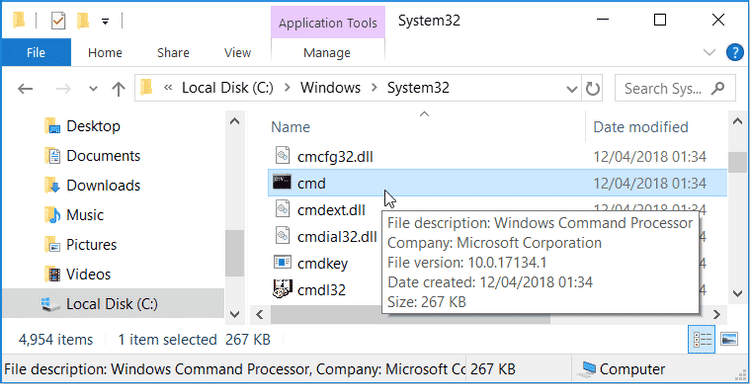Click the folder icon in the title bar
Screen dimensions: 750x384
[x=19, y=20]
